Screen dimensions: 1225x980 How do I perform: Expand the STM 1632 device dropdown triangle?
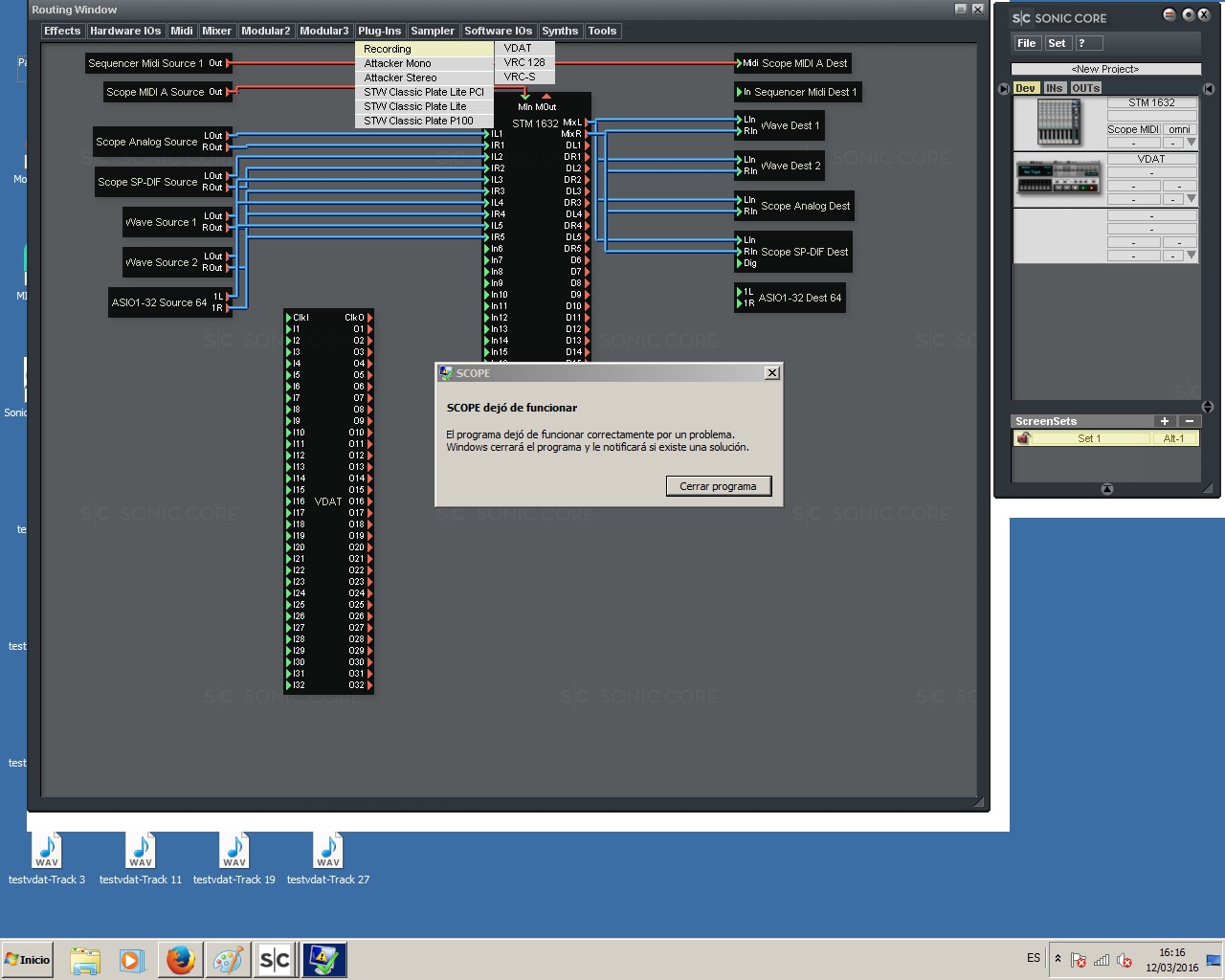click(1192, 143)
